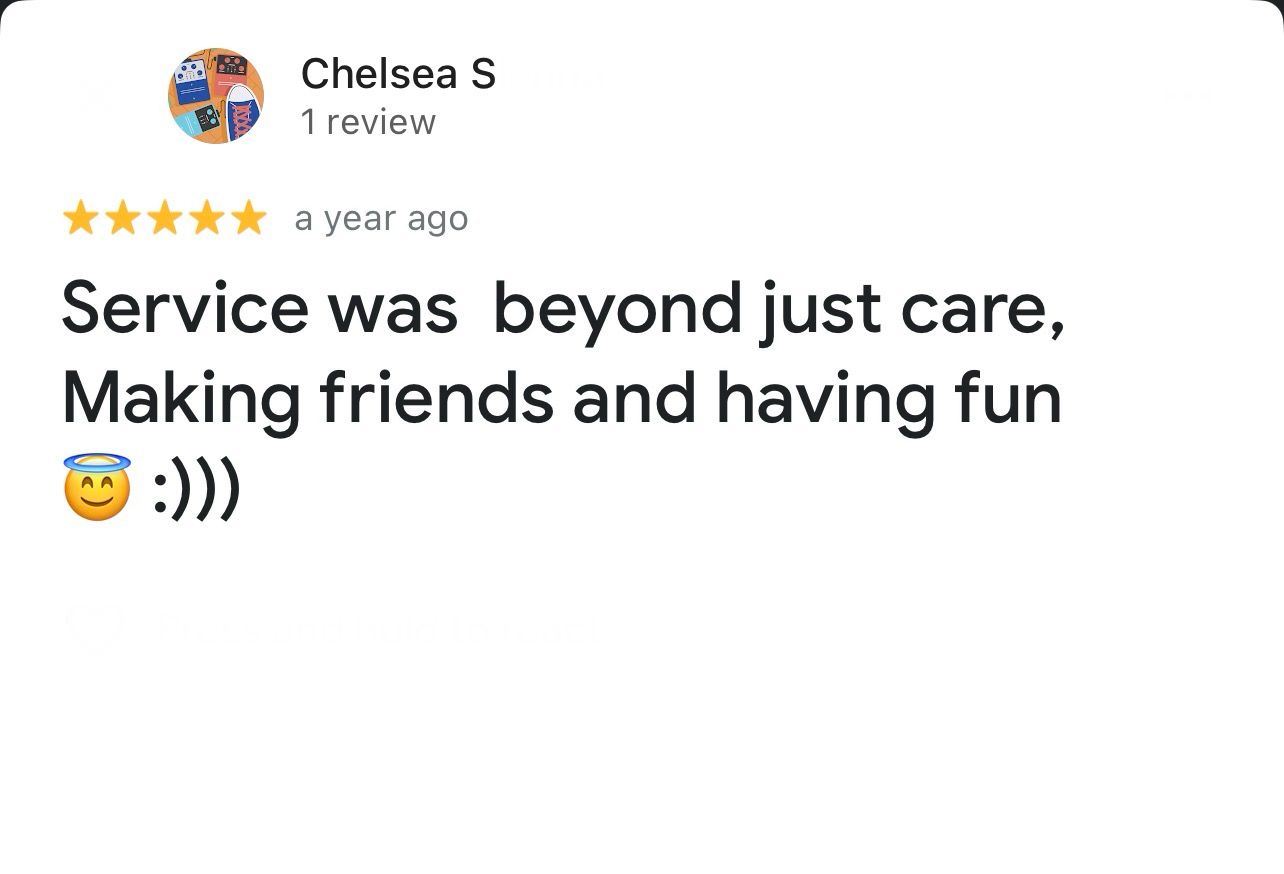The height and width of the screenshot is (874, 1284).
Task: Open the faint more options icon at top right
Action: pyautogui.click(x=1186, y=94)
